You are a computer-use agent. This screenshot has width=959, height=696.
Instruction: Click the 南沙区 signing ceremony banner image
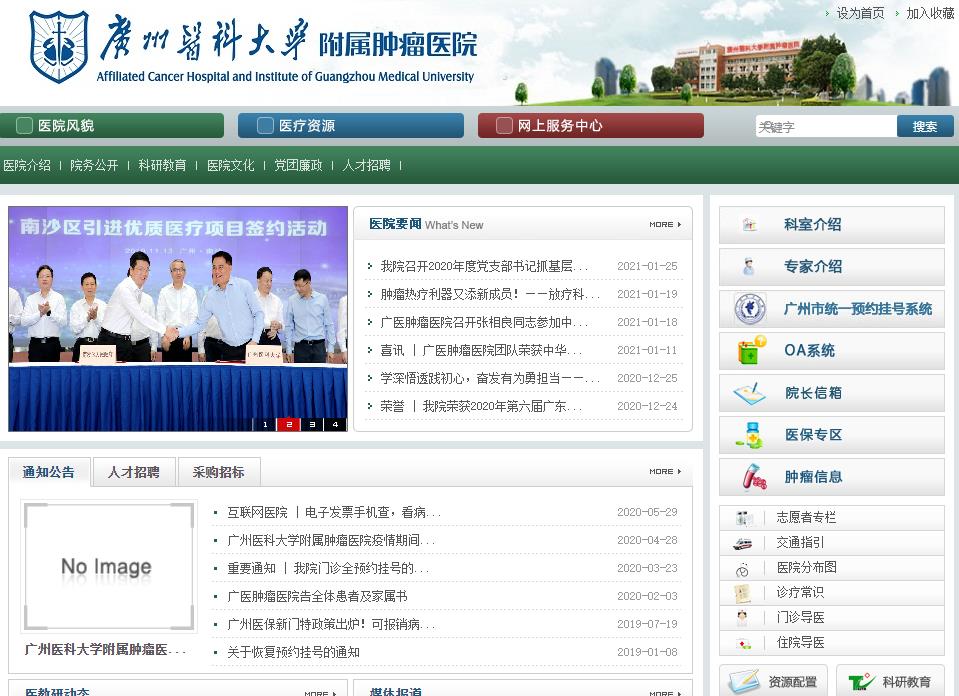click(x=178, y=319)
